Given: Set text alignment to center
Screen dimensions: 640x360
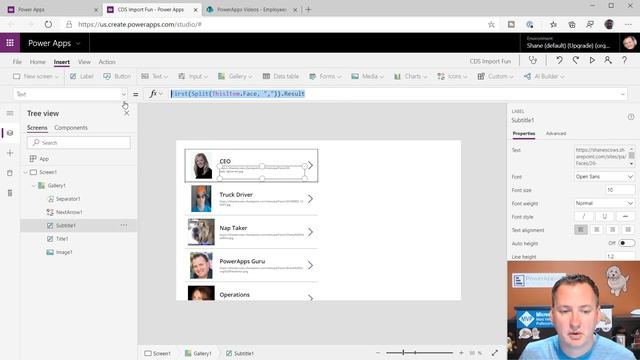Looking at the screenshot, I should (597, 230).
